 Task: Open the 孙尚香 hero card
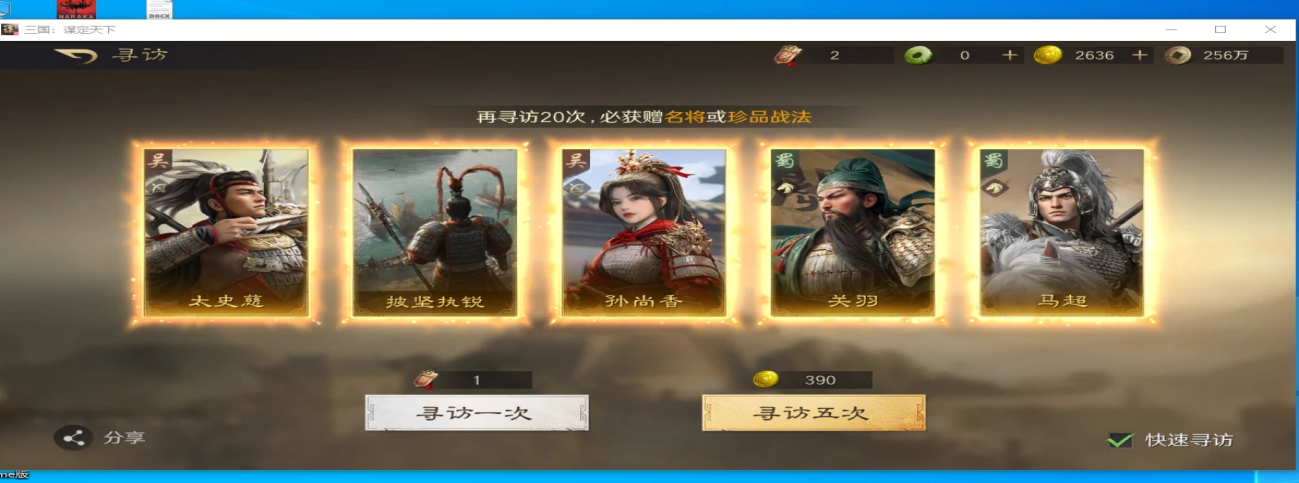point(644,232)
